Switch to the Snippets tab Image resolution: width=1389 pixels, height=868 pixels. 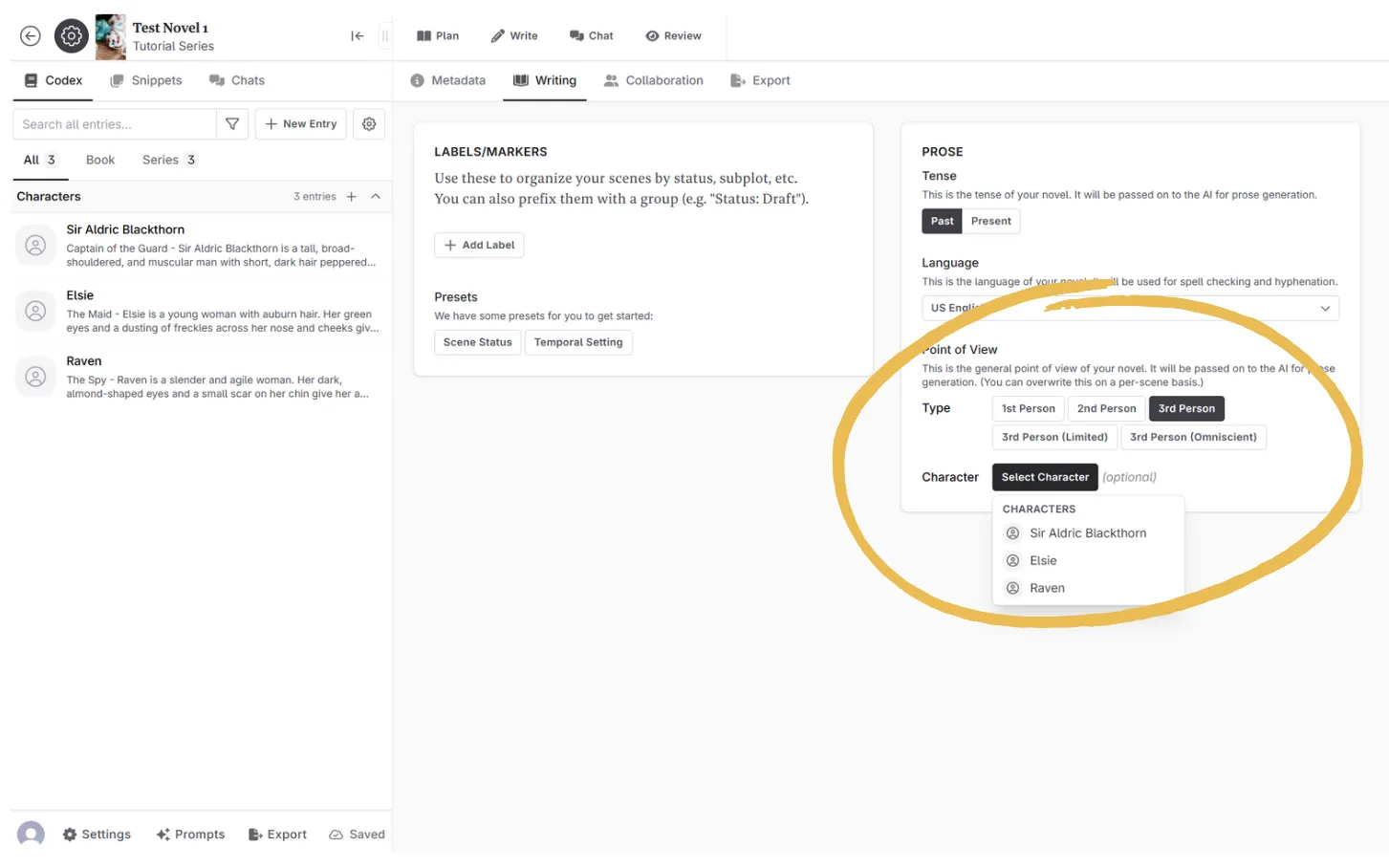point(146,80)
